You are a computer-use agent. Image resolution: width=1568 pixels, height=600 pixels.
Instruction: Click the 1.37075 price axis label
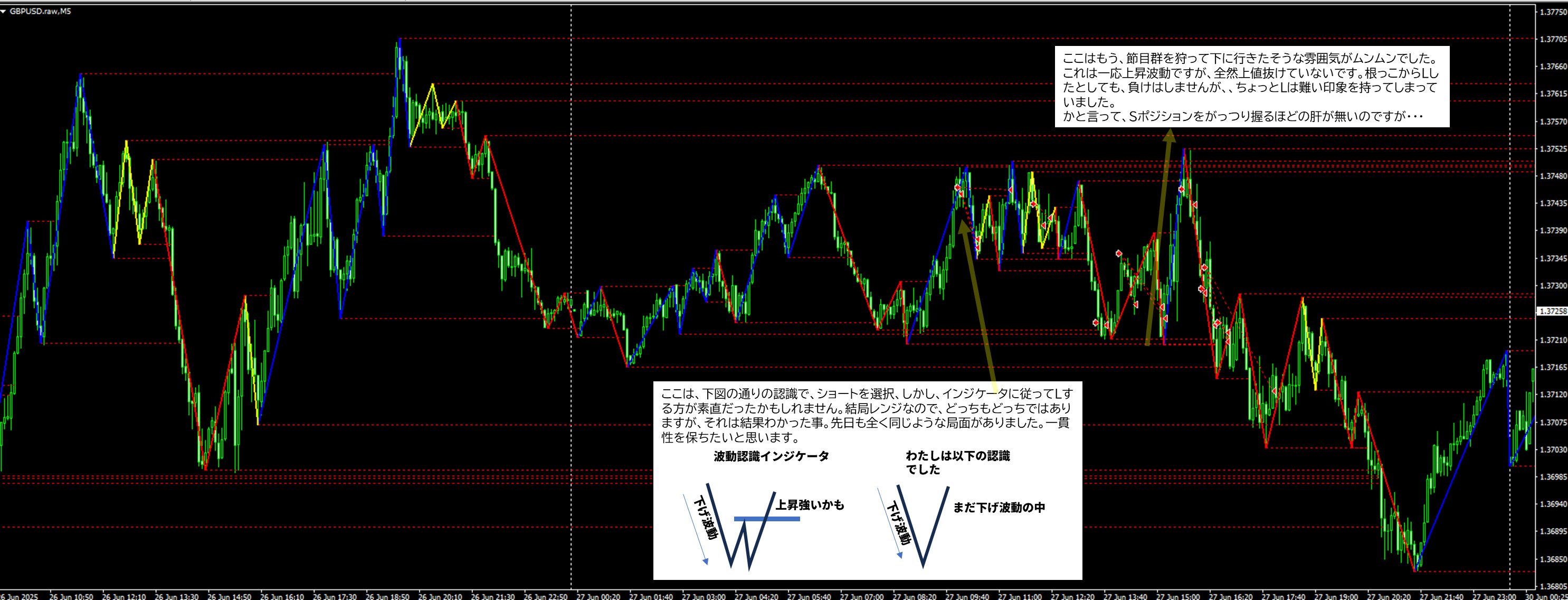(1553, 422)
